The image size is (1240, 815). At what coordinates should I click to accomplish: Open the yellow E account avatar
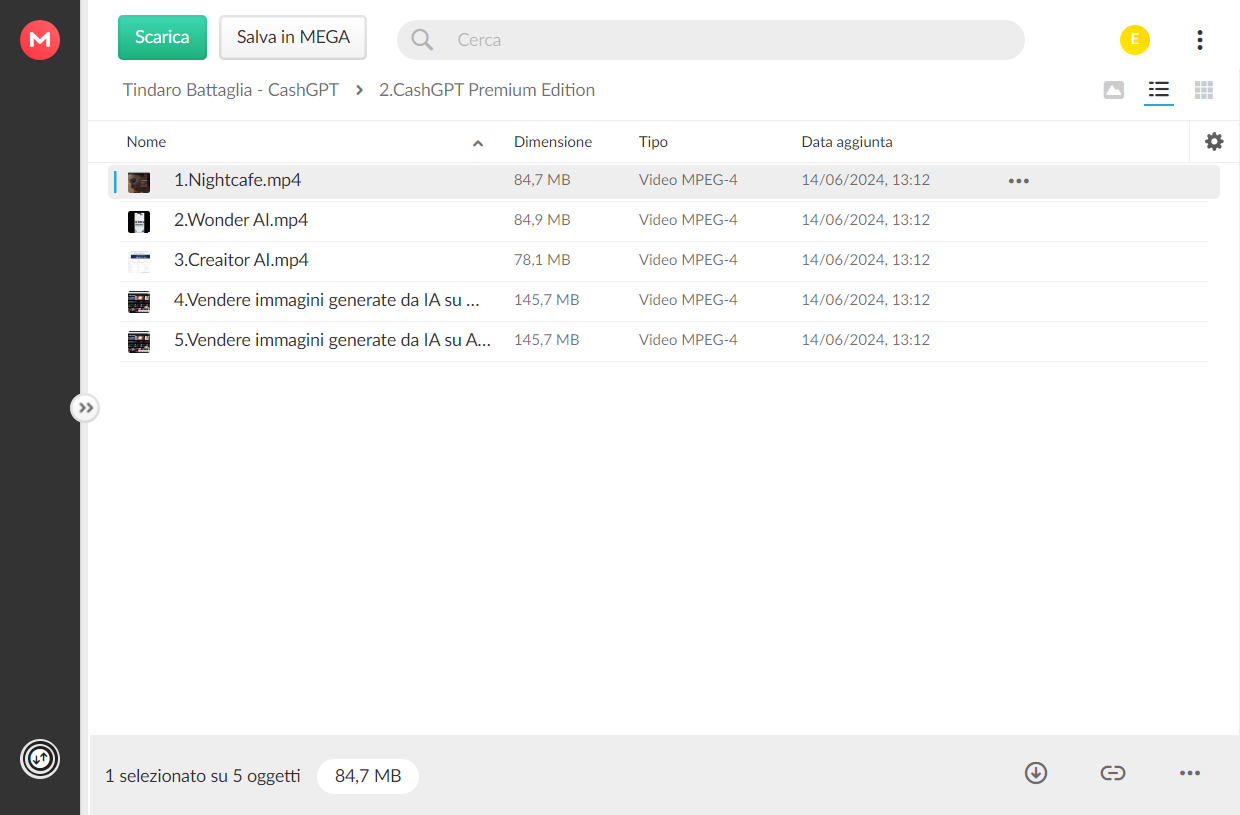tap(1134, 40)
